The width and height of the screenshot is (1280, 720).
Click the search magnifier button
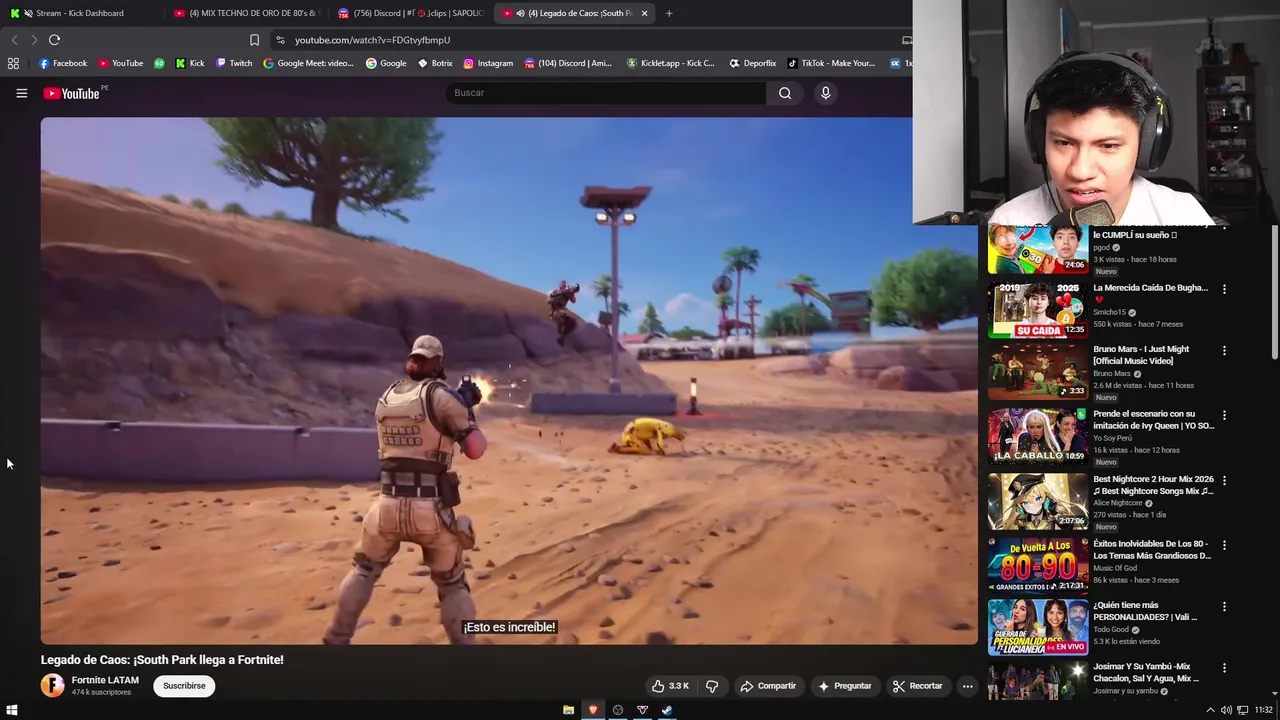[x=785, y=93]
